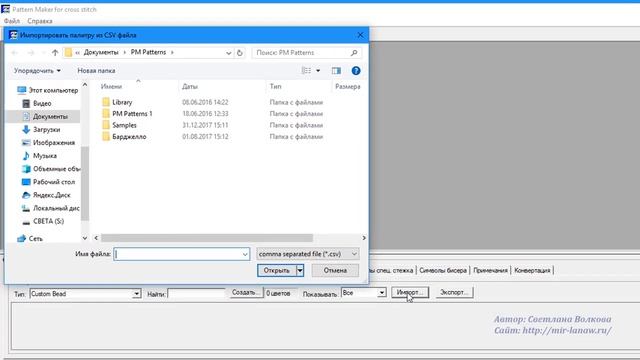Refresh the PM Patterns folder view

click(240, 53)
